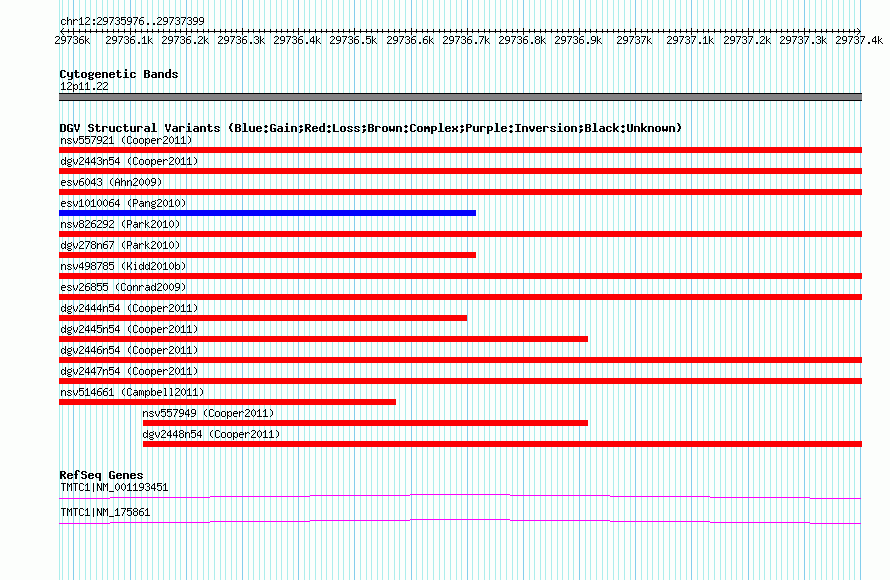
Task: Click the 29736.2k ruler tick label
Action: [x=185, y=40]
